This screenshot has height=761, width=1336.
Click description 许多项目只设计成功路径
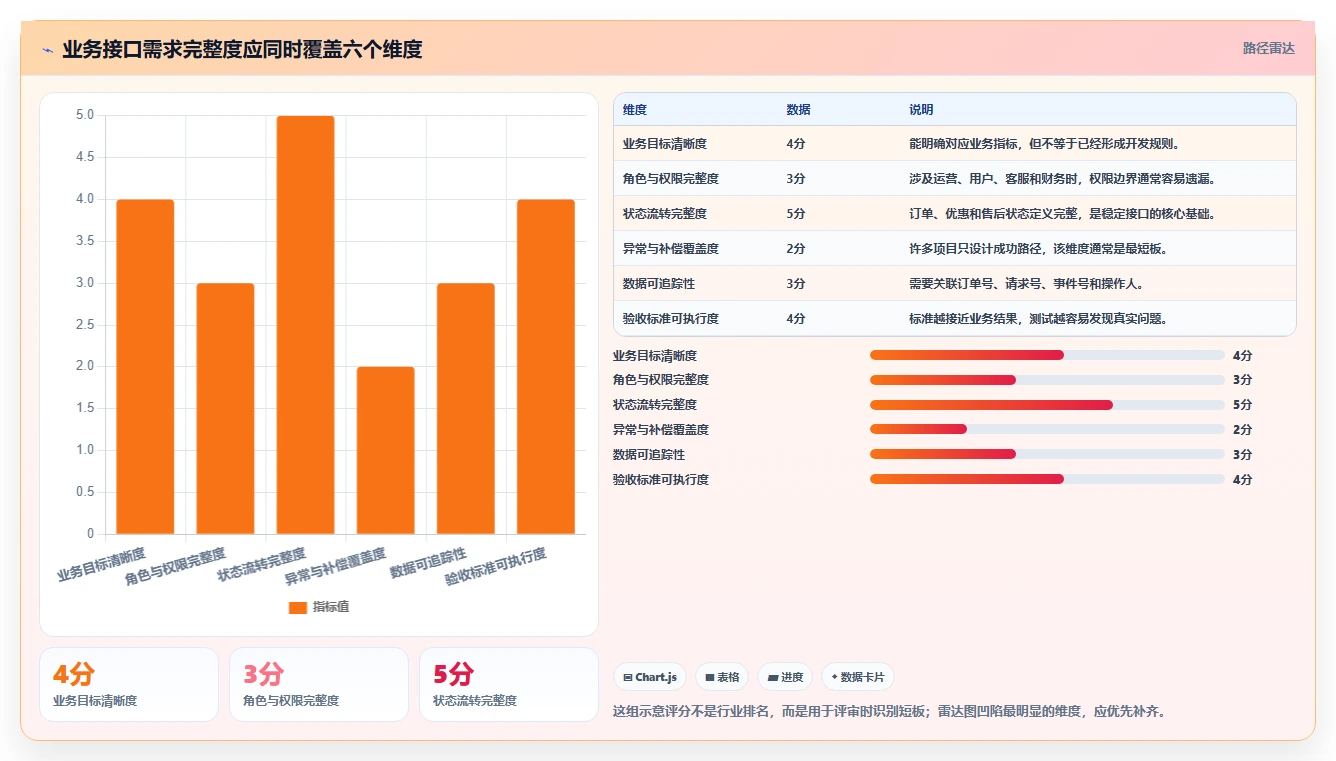pos(1040,249)
